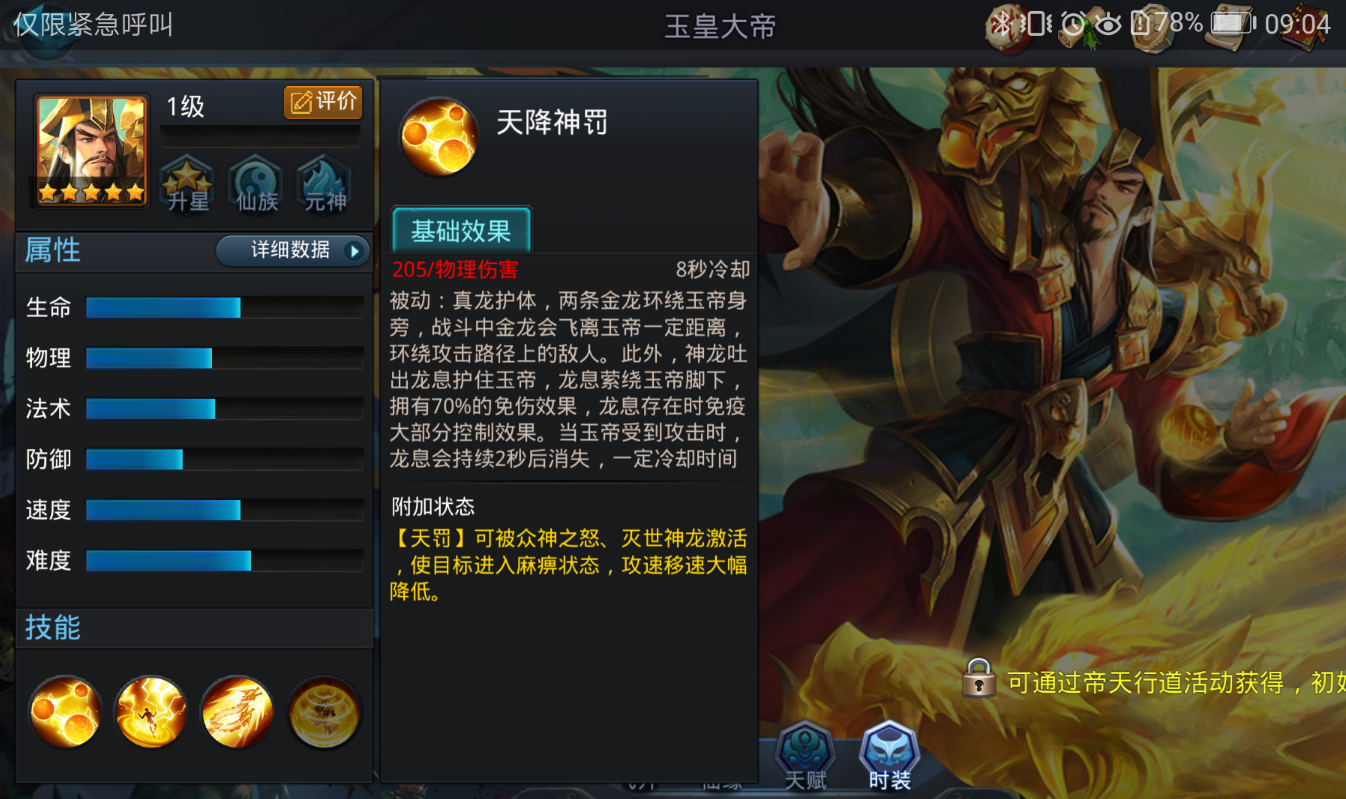Tap the hero portrait thumbnail
Image resolution: width=1346 pixels, height=799 pixels.
point(91,150)
